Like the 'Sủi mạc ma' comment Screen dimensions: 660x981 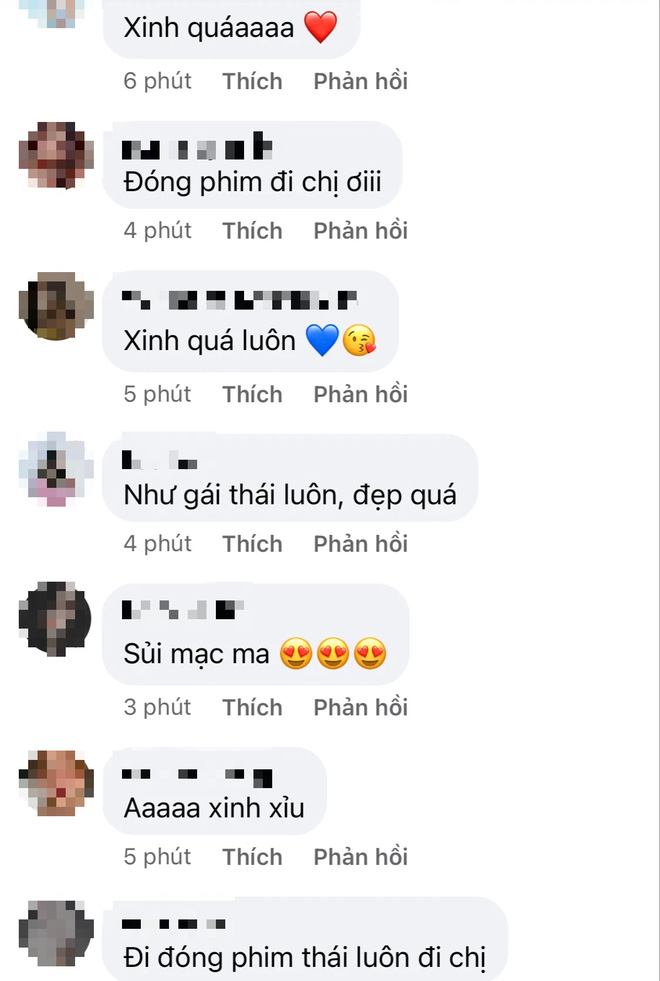pyautogui.click(x=253, y=707)
